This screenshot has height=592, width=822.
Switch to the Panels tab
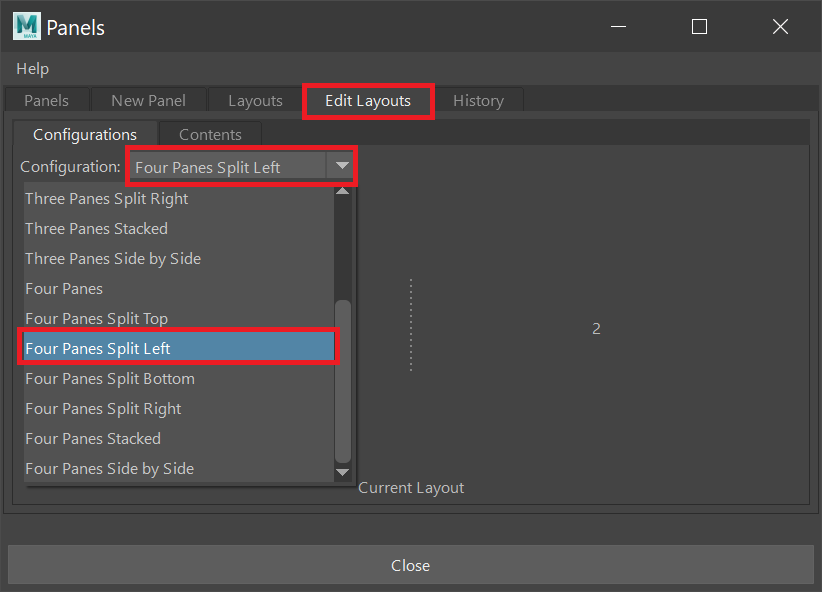point(46,100)
